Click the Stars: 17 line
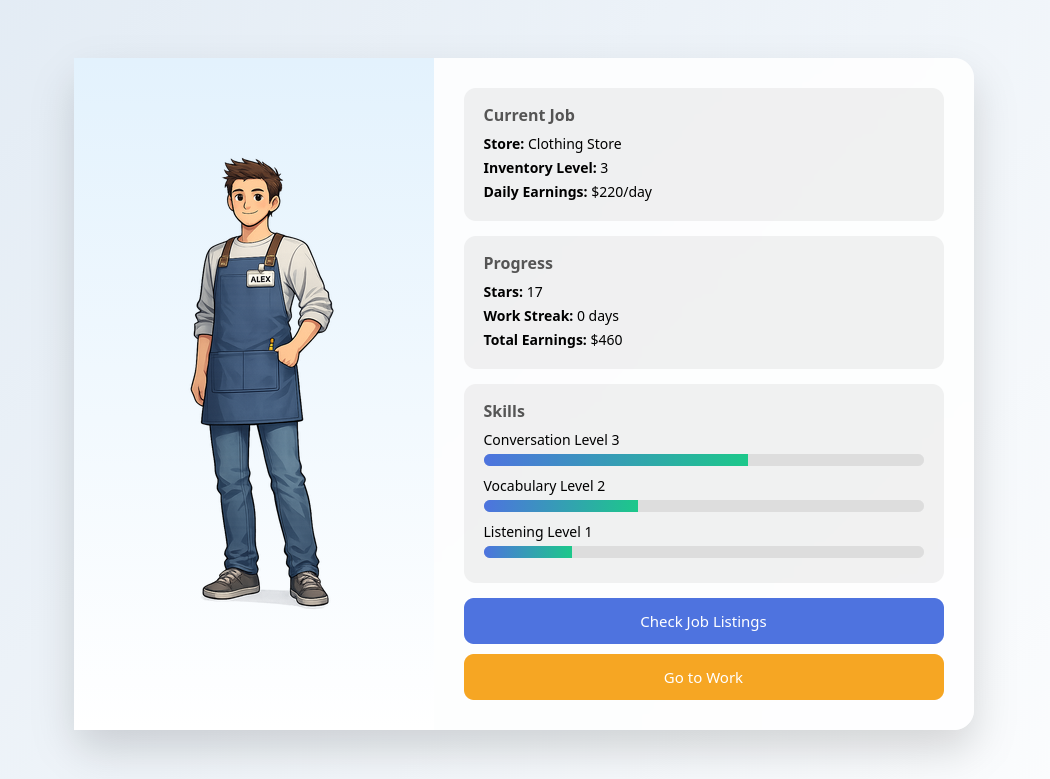The image size is (1050, 779). click(x=513, y=292)
